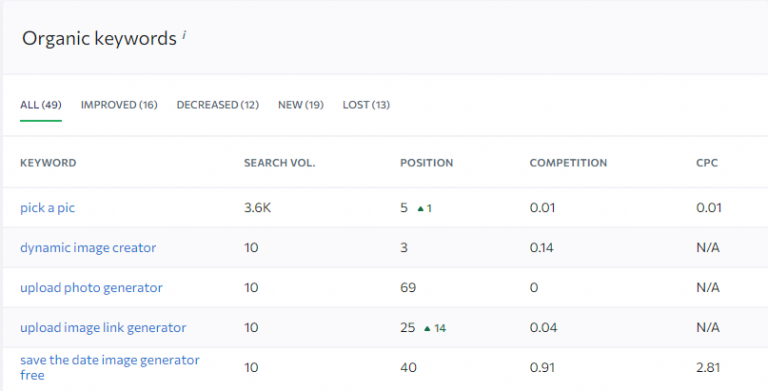Open 'upload image link generator' keyword link
The height and width of the screenshot is (391, 768).
pos(103,327)
